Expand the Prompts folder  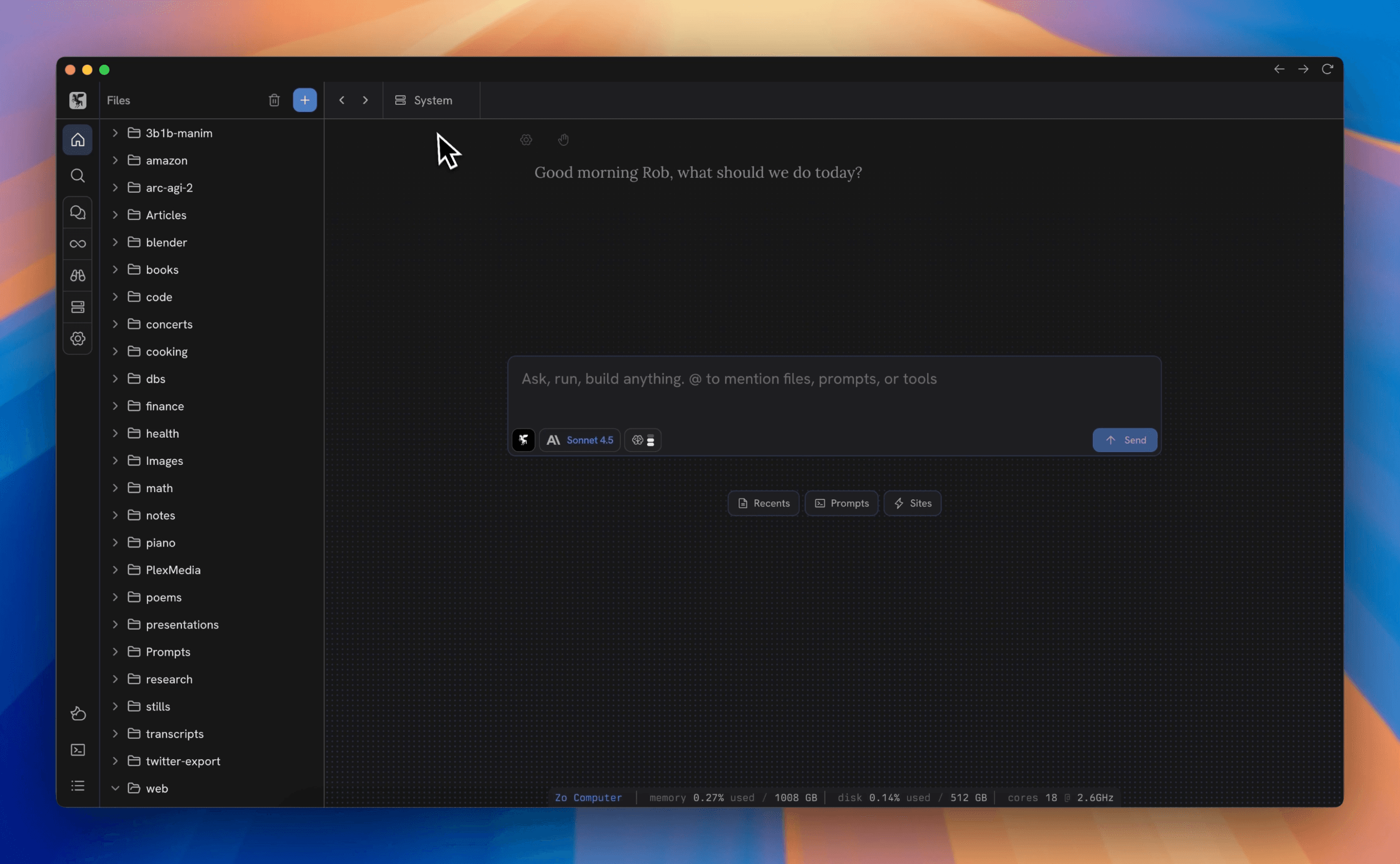click(x=116, y=651)
